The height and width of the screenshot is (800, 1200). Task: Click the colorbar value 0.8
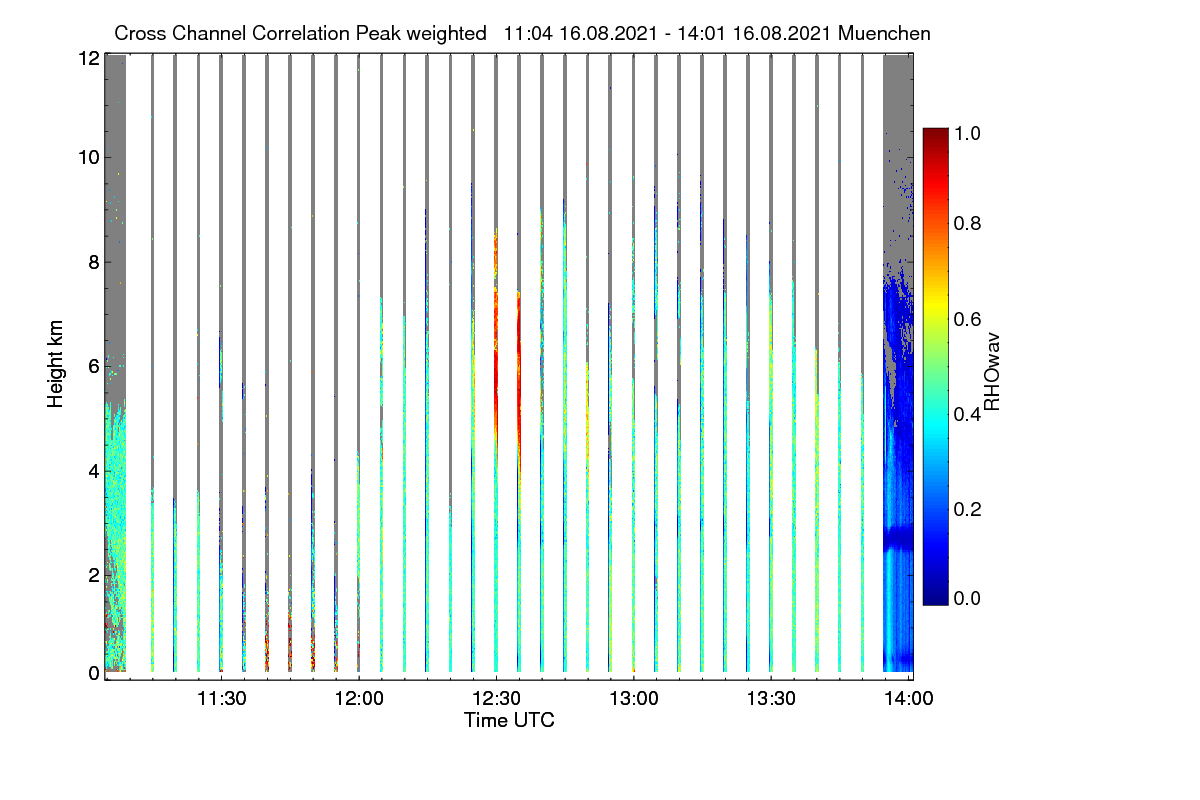[967, 224]
